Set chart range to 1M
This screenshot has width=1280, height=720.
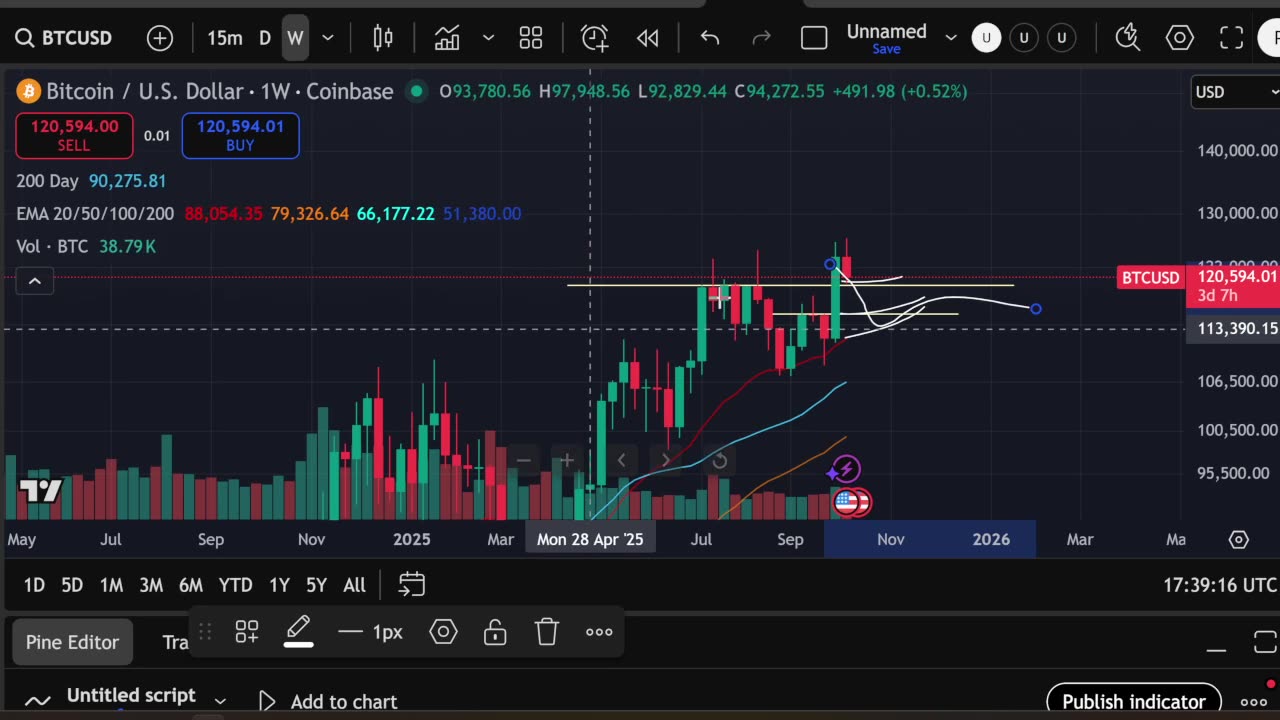pyautogui.click(x=111, y=585)
